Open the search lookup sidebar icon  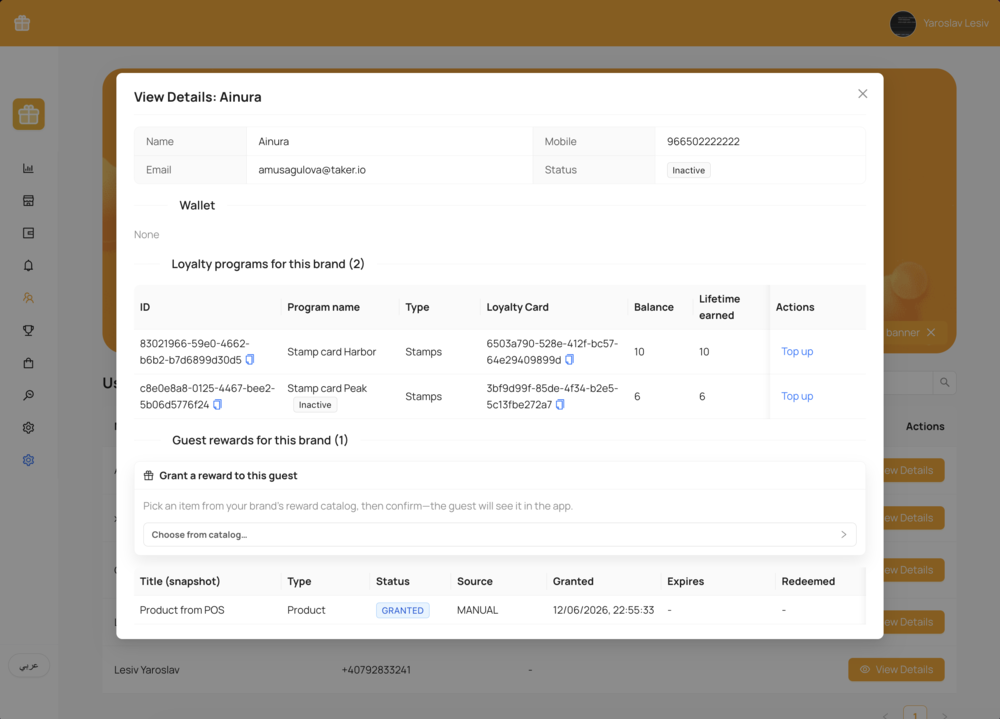(x=28, y=396)
